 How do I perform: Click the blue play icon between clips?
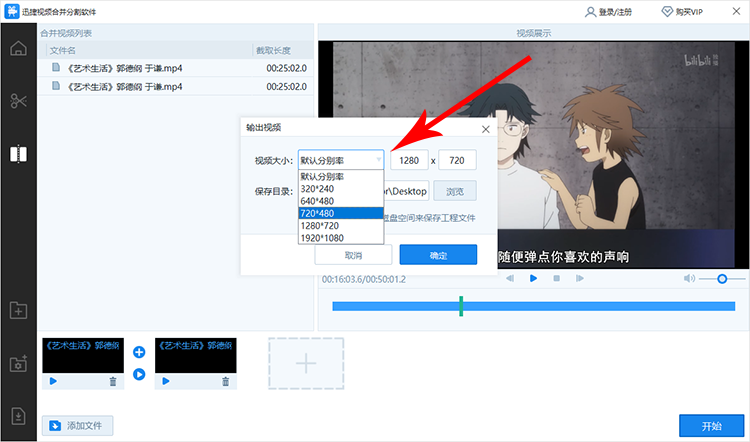139,374
